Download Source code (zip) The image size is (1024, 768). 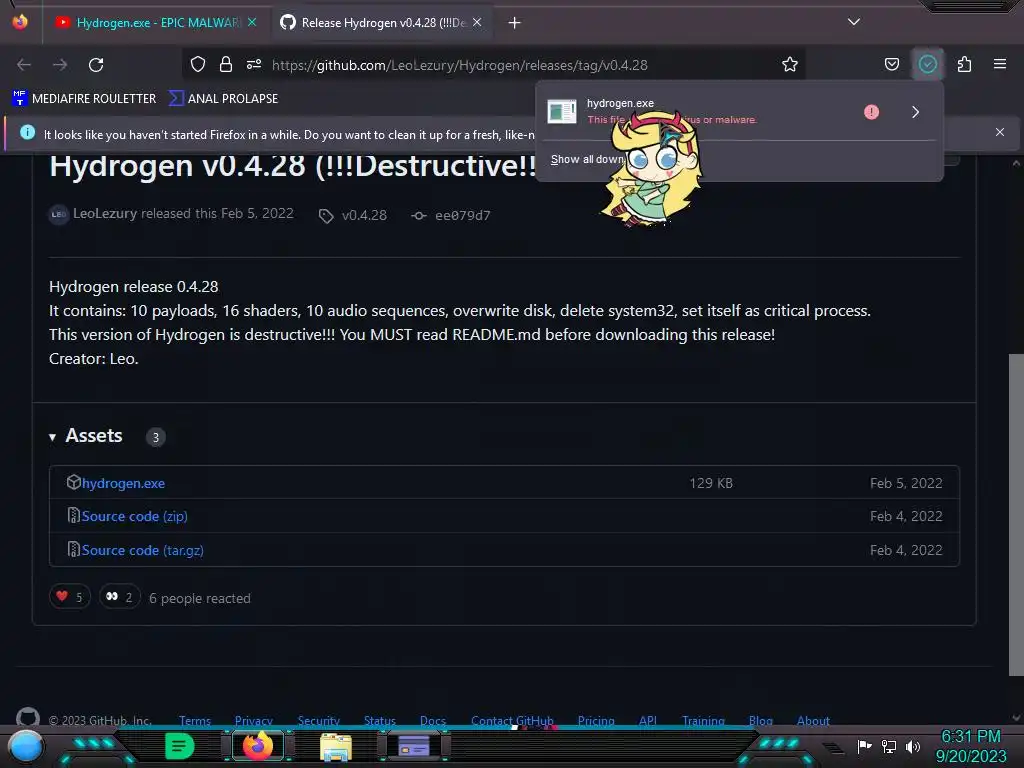[135, 516]
